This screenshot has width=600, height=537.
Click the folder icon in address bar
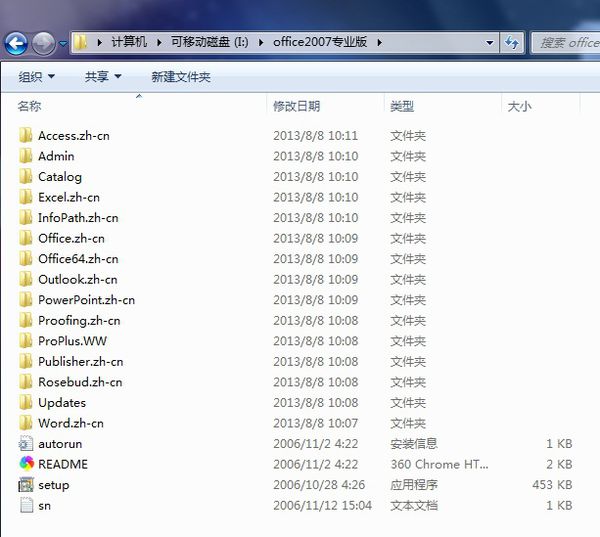[81, 42]
